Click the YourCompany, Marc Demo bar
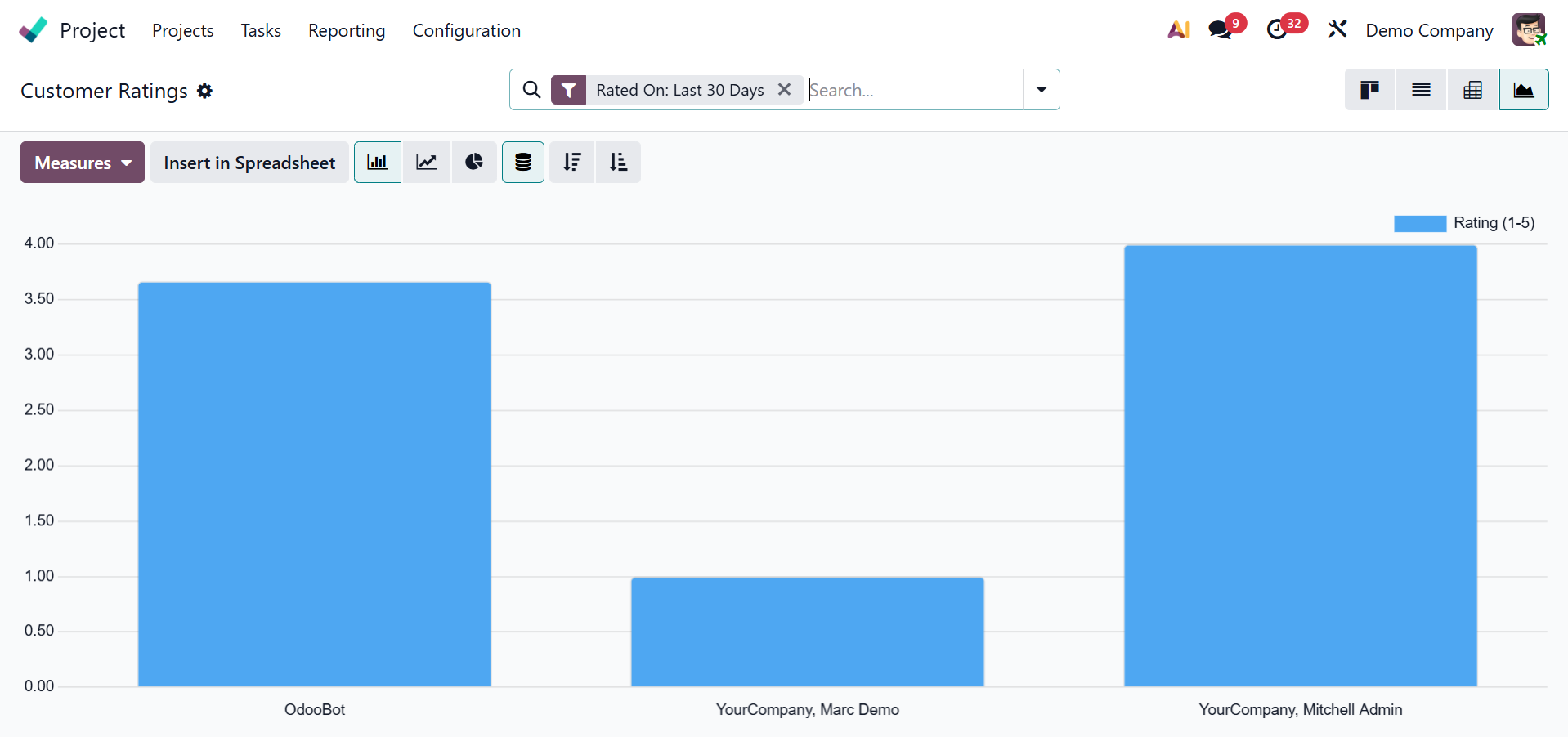Screen dimensions: 1568x737 808,632
